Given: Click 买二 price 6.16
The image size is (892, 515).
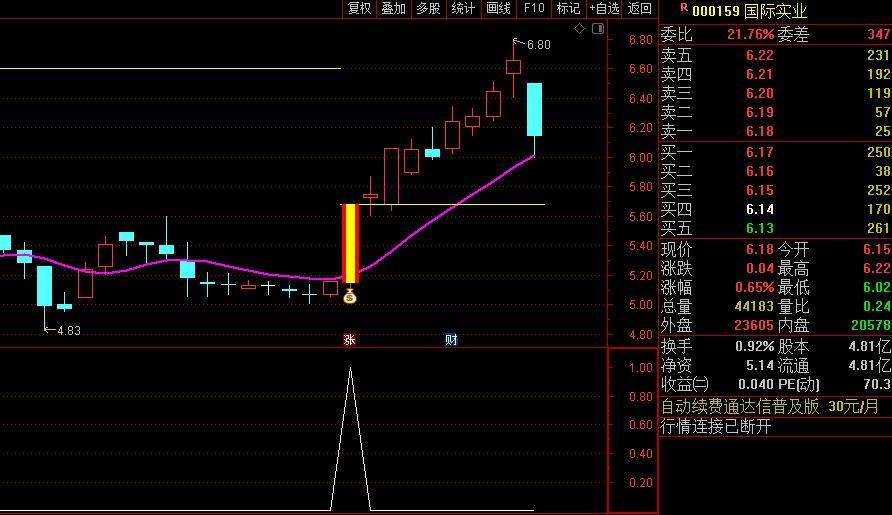Looking at the screenshot, I should 759,171.
